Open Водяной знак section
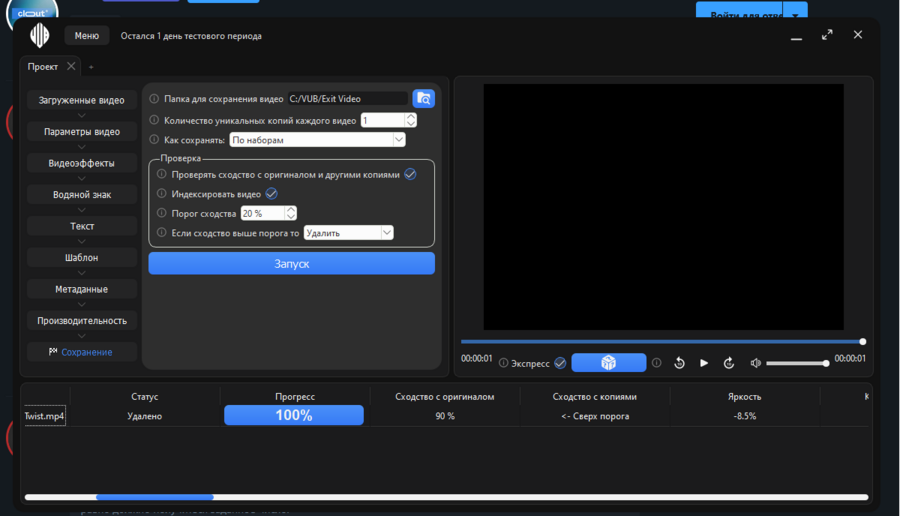 (x=82, y=195)
